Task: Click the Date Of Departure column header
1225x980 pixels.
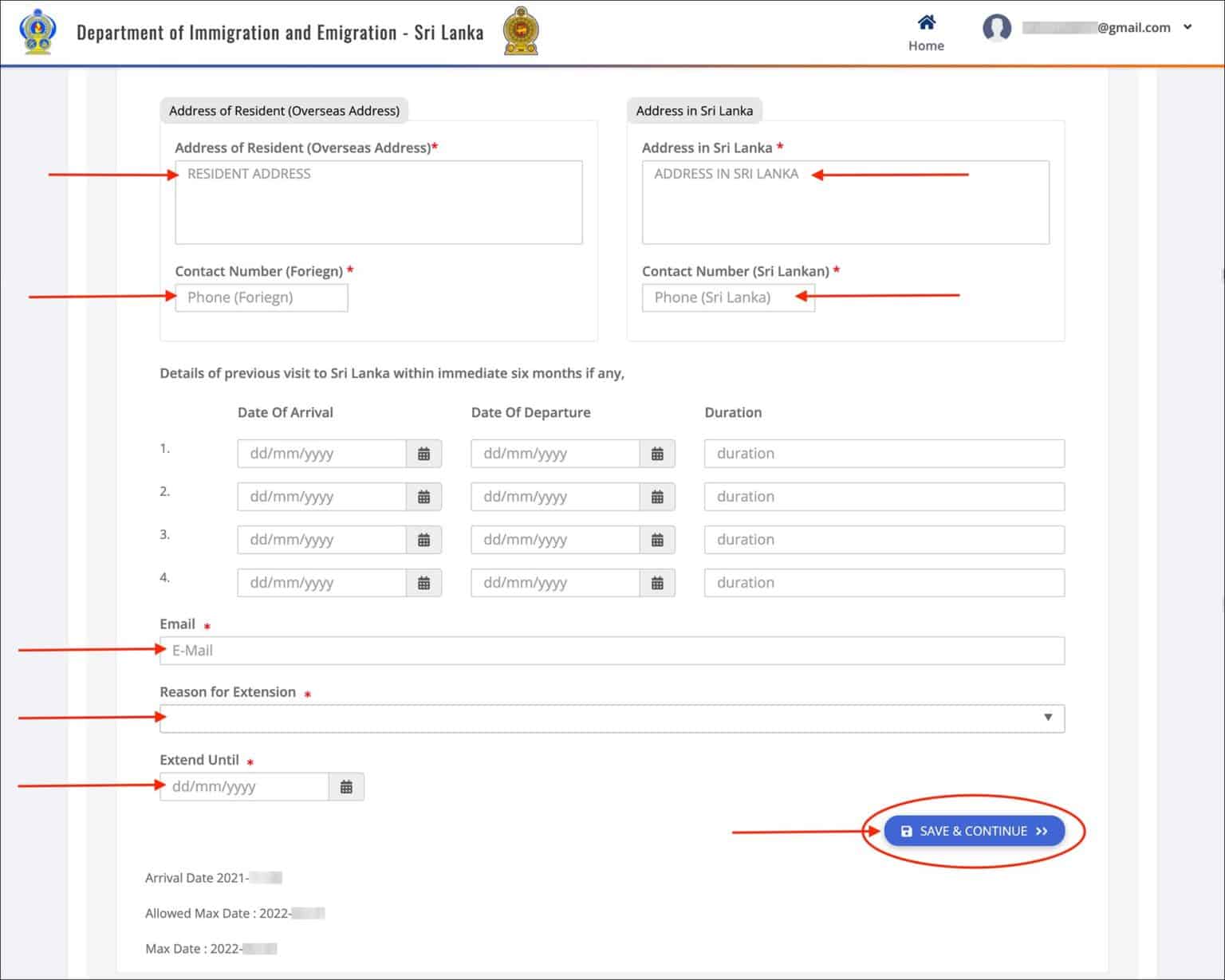Action: pos(530,412)
